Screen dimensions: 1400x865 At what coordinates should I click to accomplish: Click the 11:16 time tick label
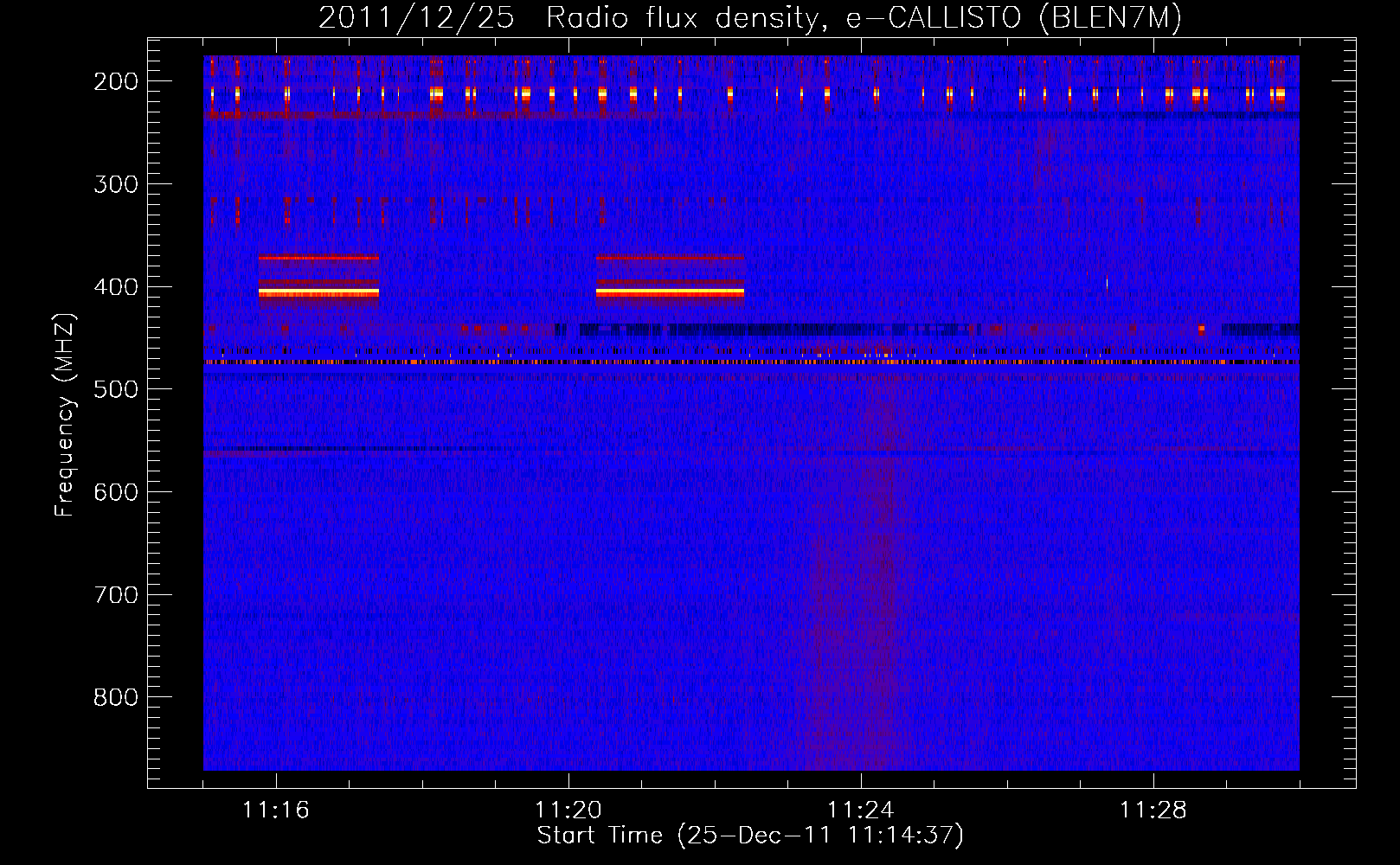point(276,811)
